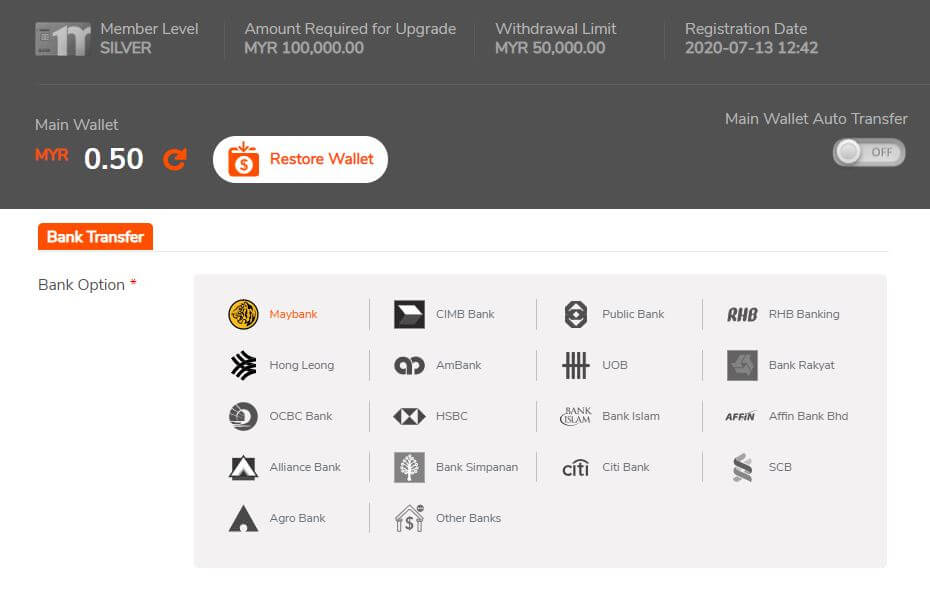Pick the Affin Bank logo icon
Viewport: 930px width, 599px height.
point(741,416)
